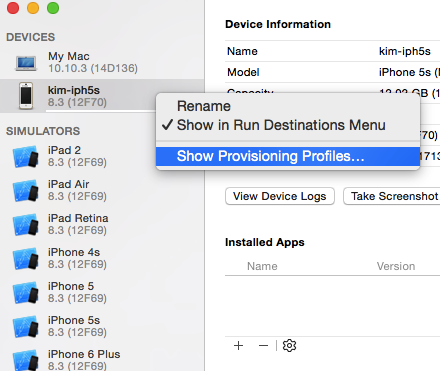440x371 pixels.
Task: Click the Model label in Device Information
Action: coord(243,72)
